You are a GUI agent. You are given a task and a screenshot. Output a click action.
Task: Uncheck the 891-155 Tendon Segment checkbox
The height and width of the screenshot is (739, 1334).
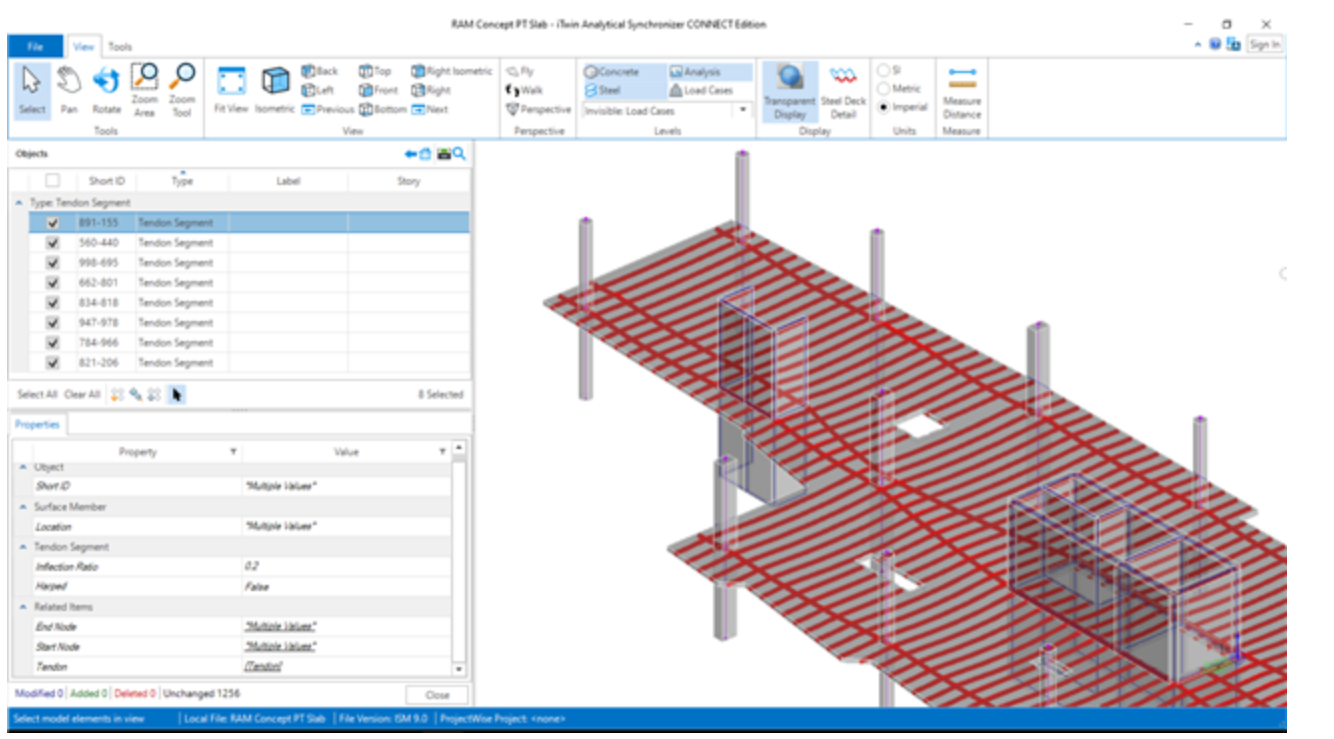[x=53, y=223]
